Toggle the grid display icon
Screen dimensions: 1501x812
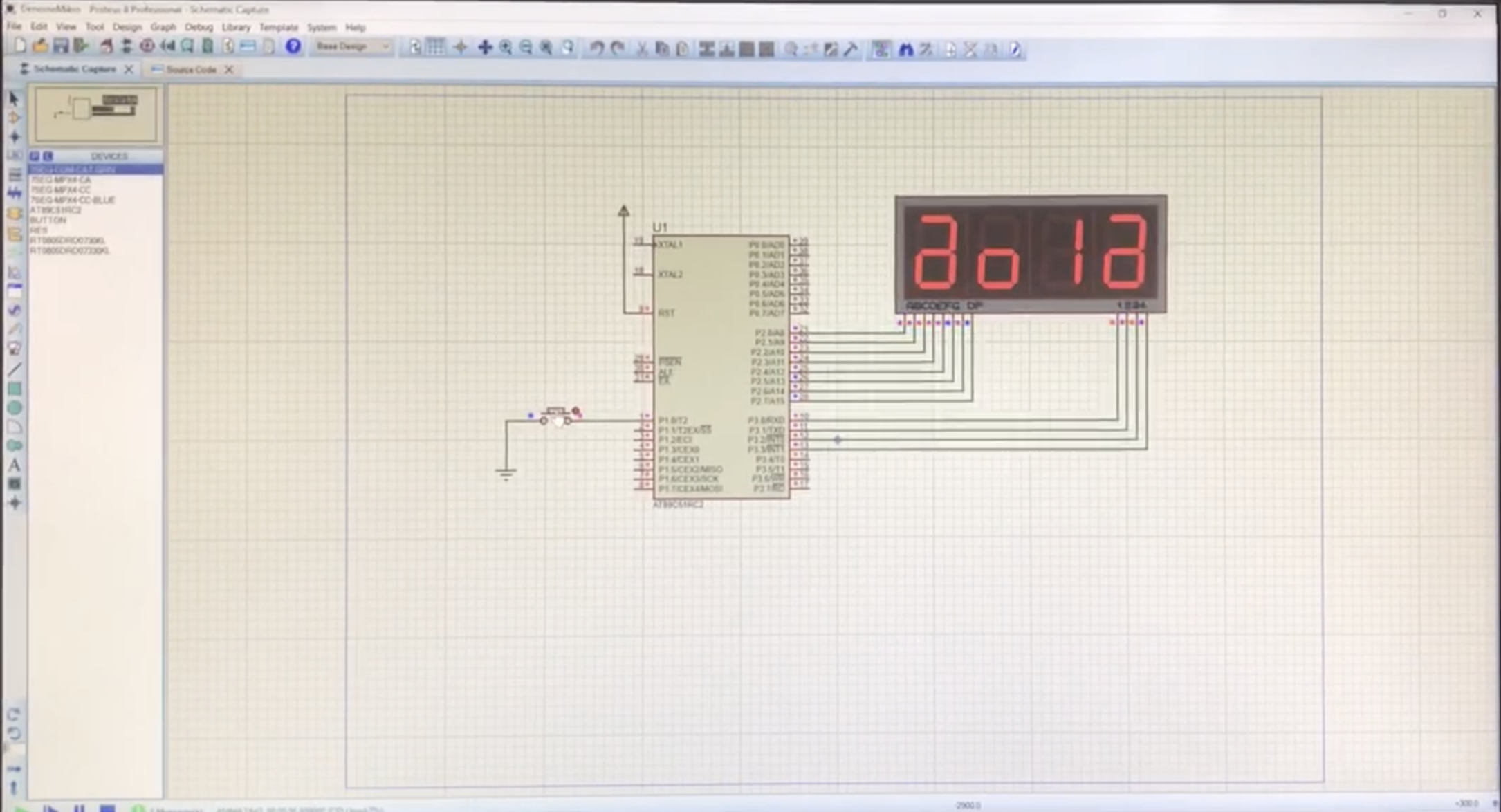click(436, 47)
